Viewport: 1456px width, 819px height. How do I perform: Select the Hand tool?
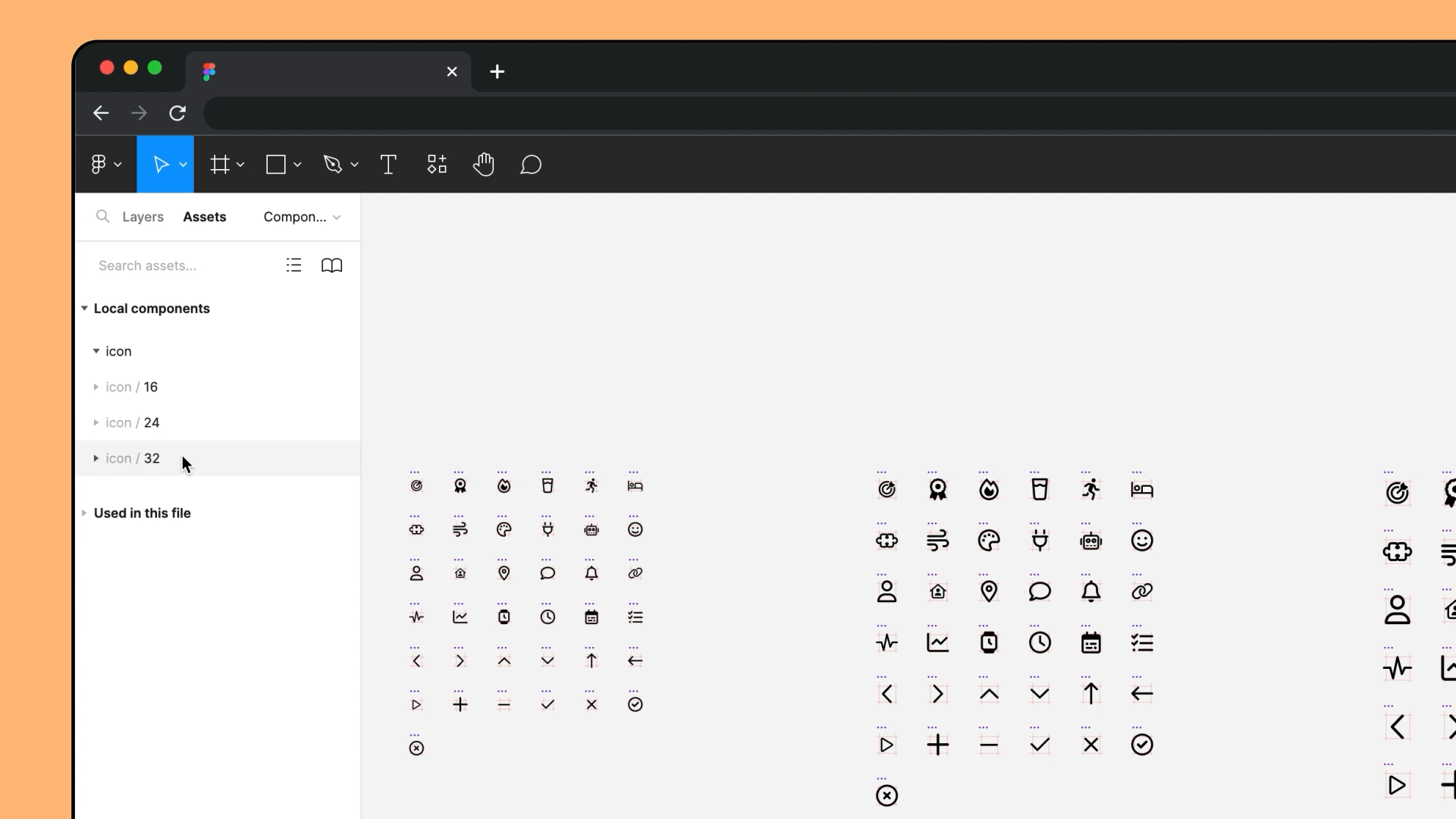484,165
